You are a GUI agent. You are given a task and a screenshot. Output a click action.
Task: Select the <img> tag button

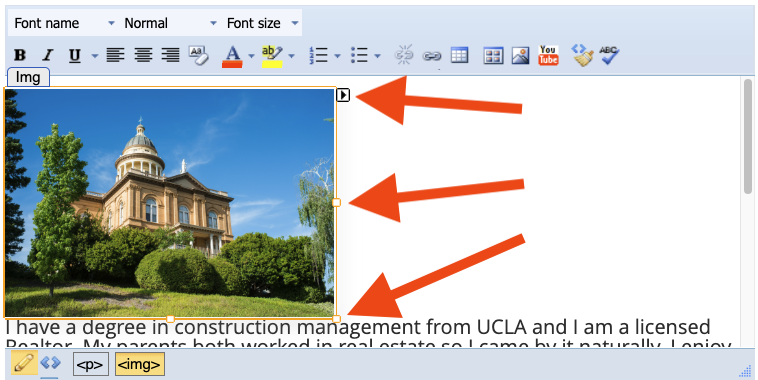pos(140,365)
